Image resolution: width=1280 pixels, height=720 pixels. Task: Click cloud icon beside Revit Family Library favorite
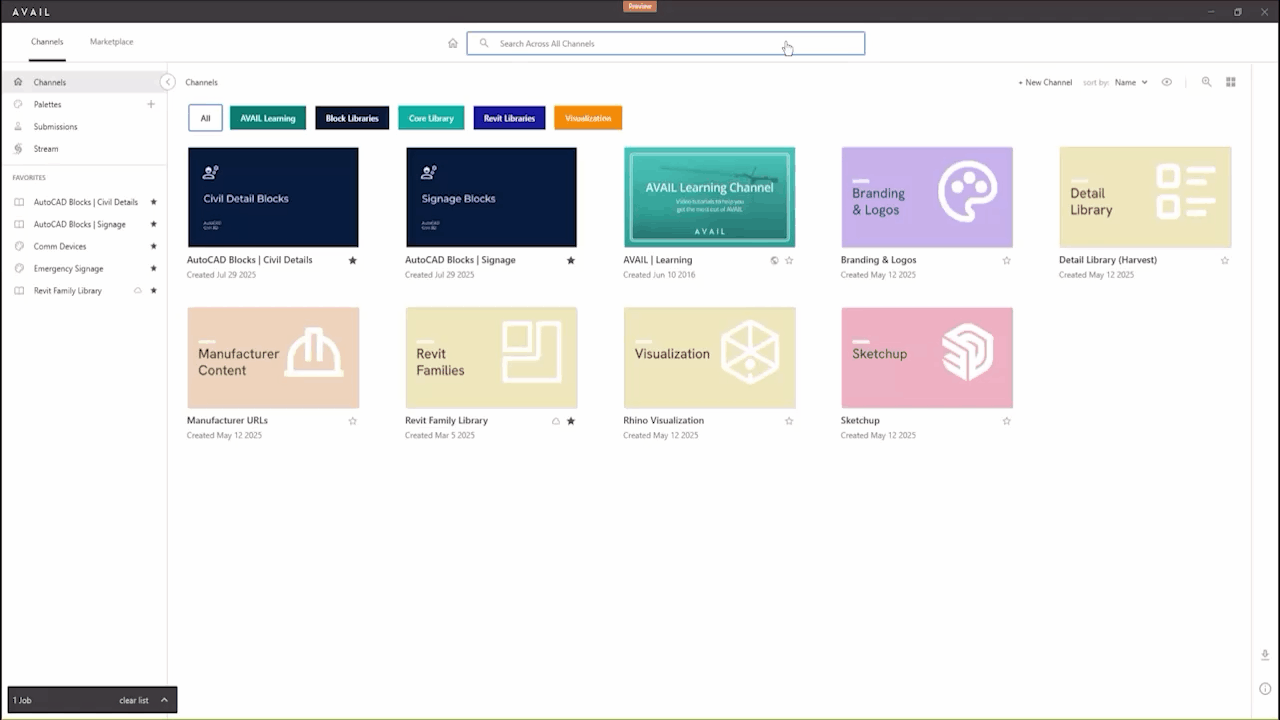point(138,290)
